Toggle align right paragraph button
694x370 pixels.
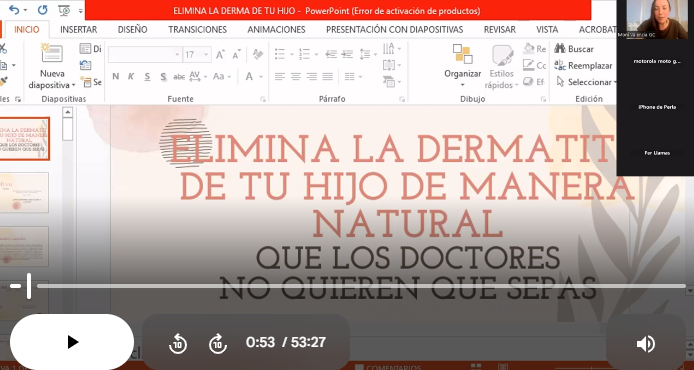click(x=312, y=77)
